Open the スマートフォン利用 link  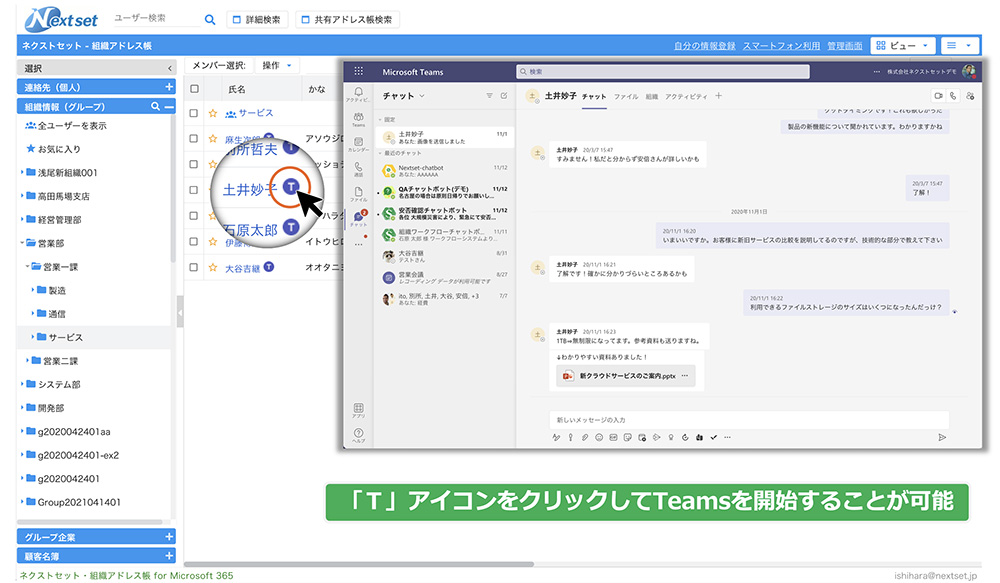click(x=781, y=46)
